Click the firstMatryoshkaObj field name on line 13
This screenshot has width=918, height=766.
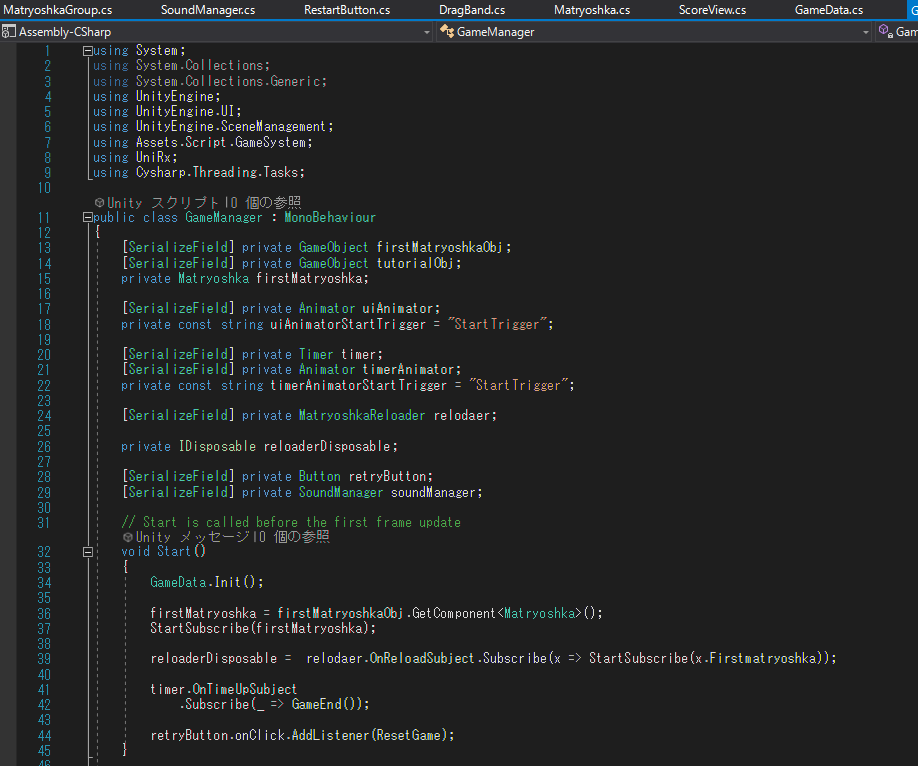pos(440,248)
